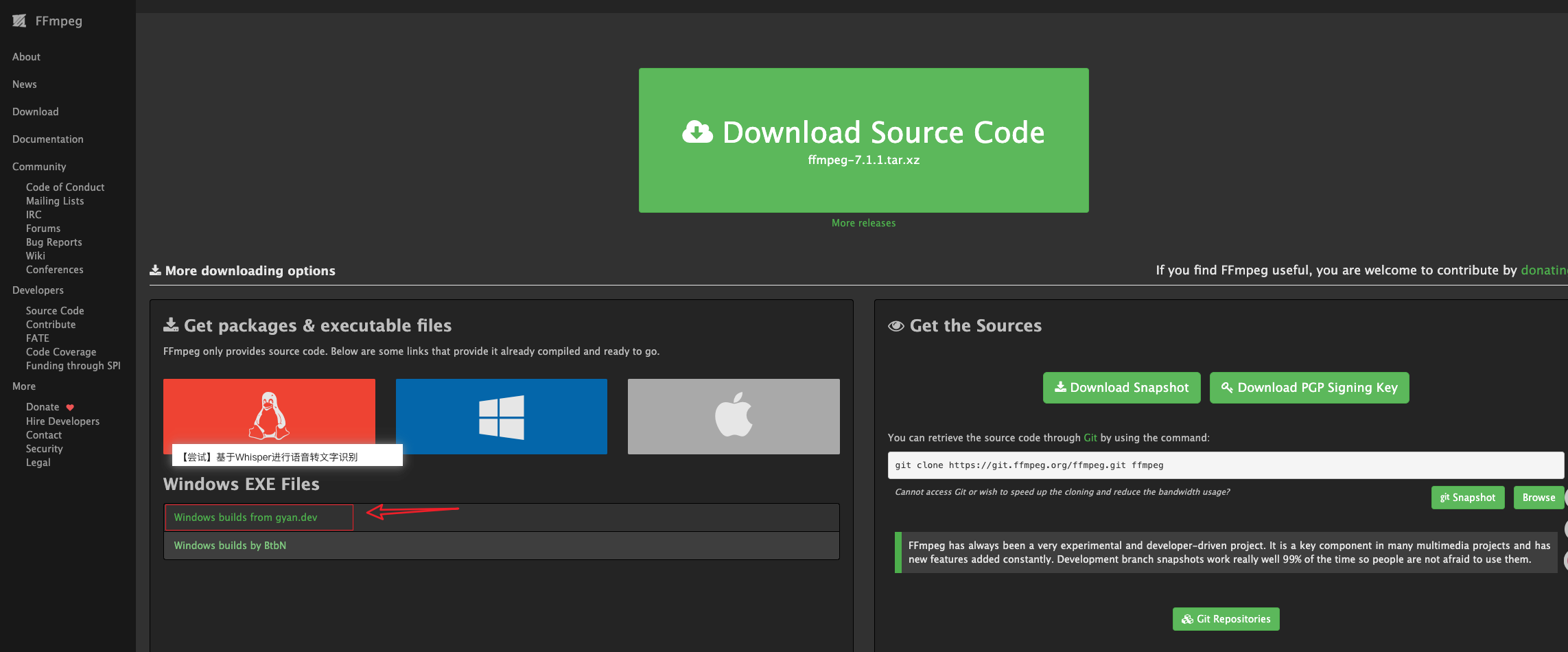Open Contribute link in sidebar
Screen dimensions: 1568x652
pos(51,325)
